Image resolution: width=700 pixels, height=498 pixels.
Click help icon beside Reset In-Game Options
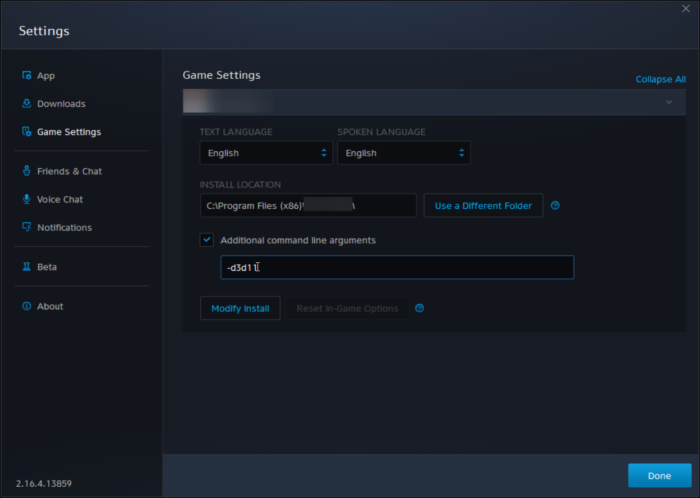tap(419, 308)
